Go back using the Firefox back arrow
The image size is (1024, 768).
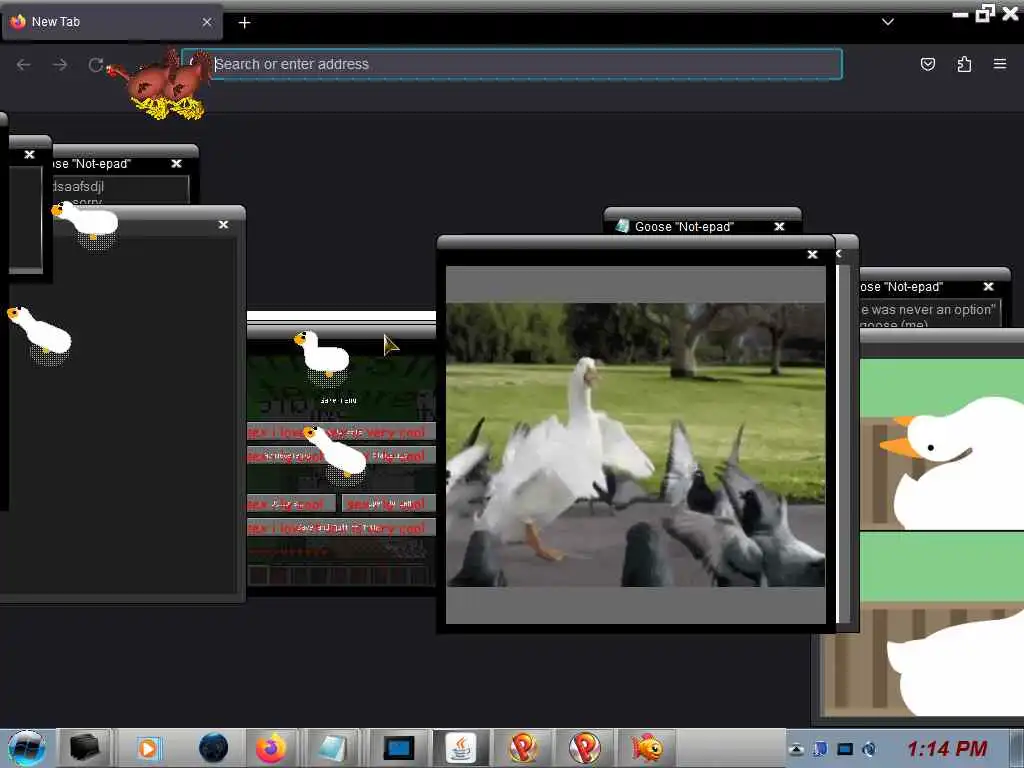(24, 64)
